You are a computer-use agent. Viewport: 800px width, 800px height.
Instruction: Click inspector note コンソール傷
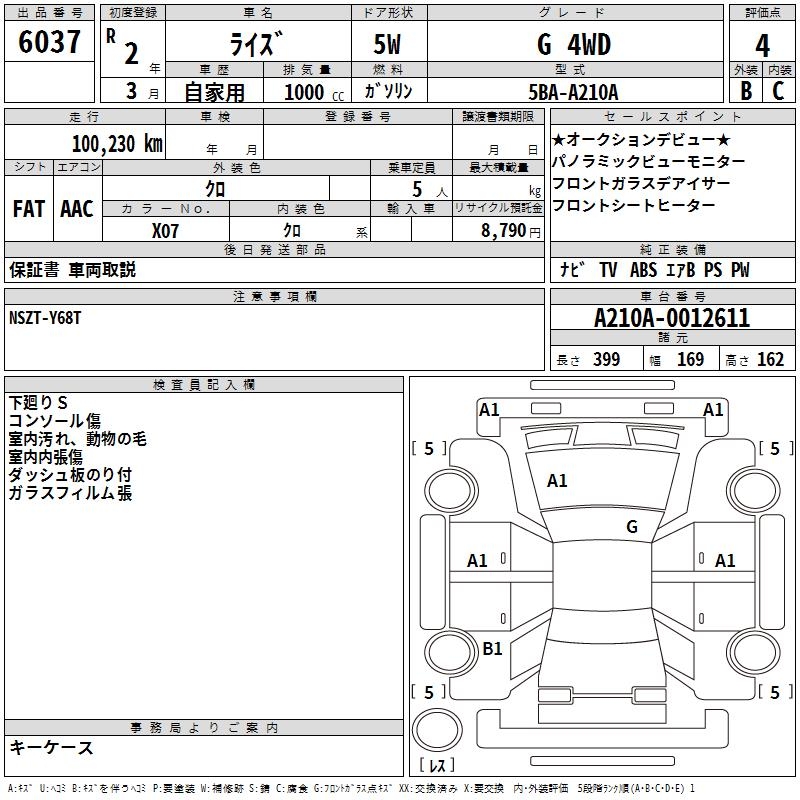pyautogui.click(x=55, y=421)
